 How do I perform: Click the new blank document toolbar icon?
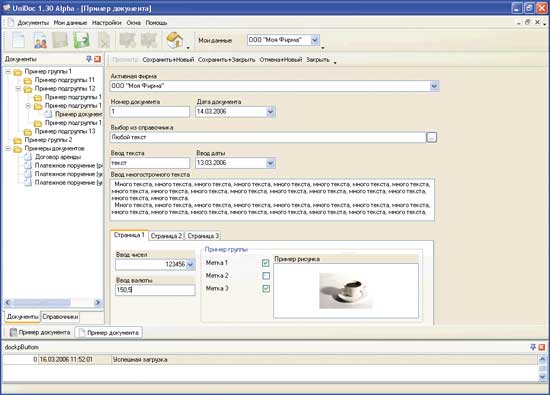[19, 40]
